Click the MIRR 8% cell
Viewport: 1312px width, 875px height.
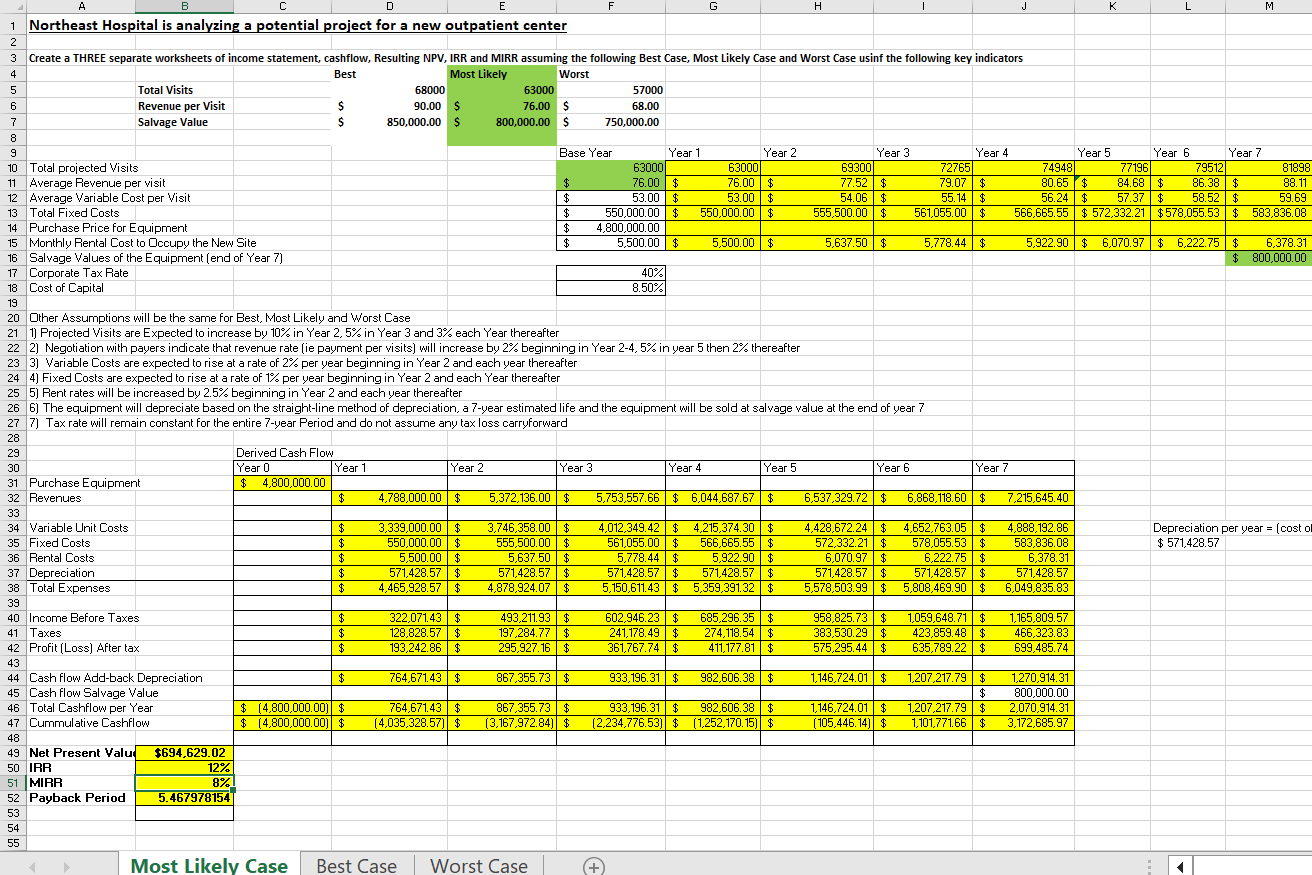pos(184,782)
